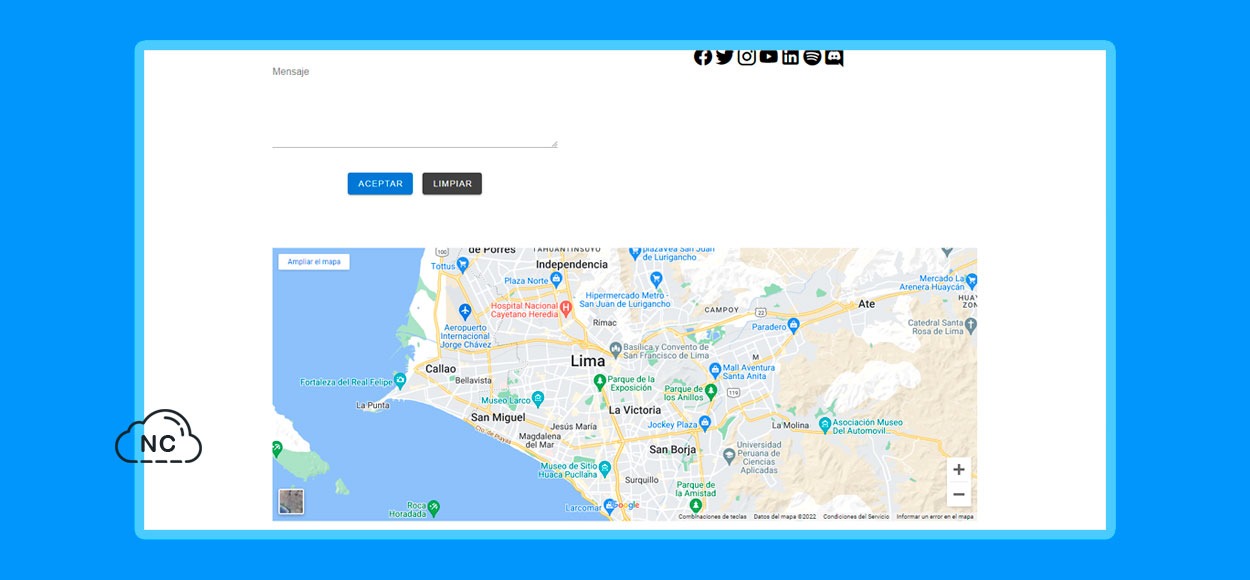Viewport: 1250px width, 580px height.
Task: Select the Aeropuerto Internacional Jorge Chávez airport marker
Action: 464,312
